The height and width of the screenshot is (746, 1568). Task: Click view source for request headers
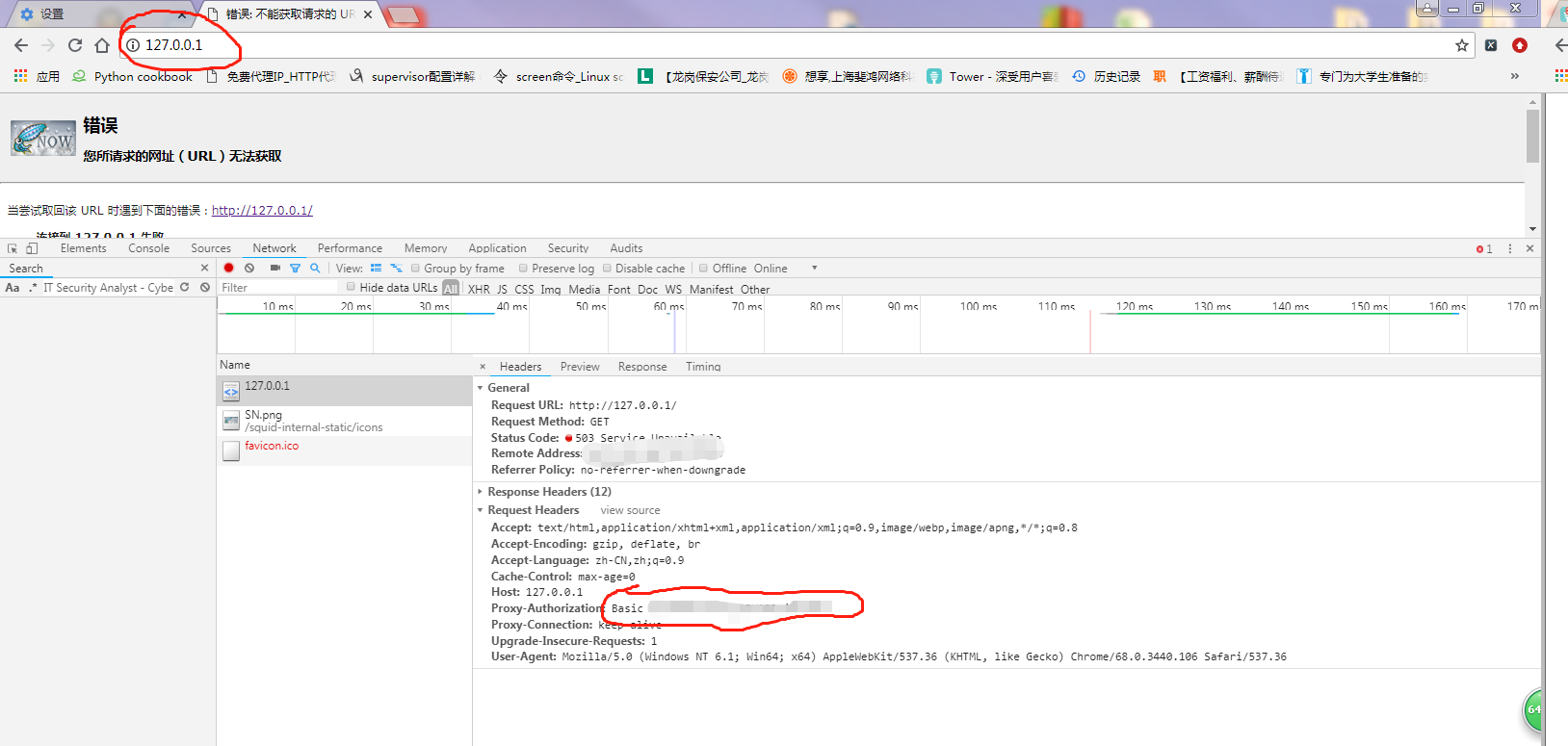(631, 510)
